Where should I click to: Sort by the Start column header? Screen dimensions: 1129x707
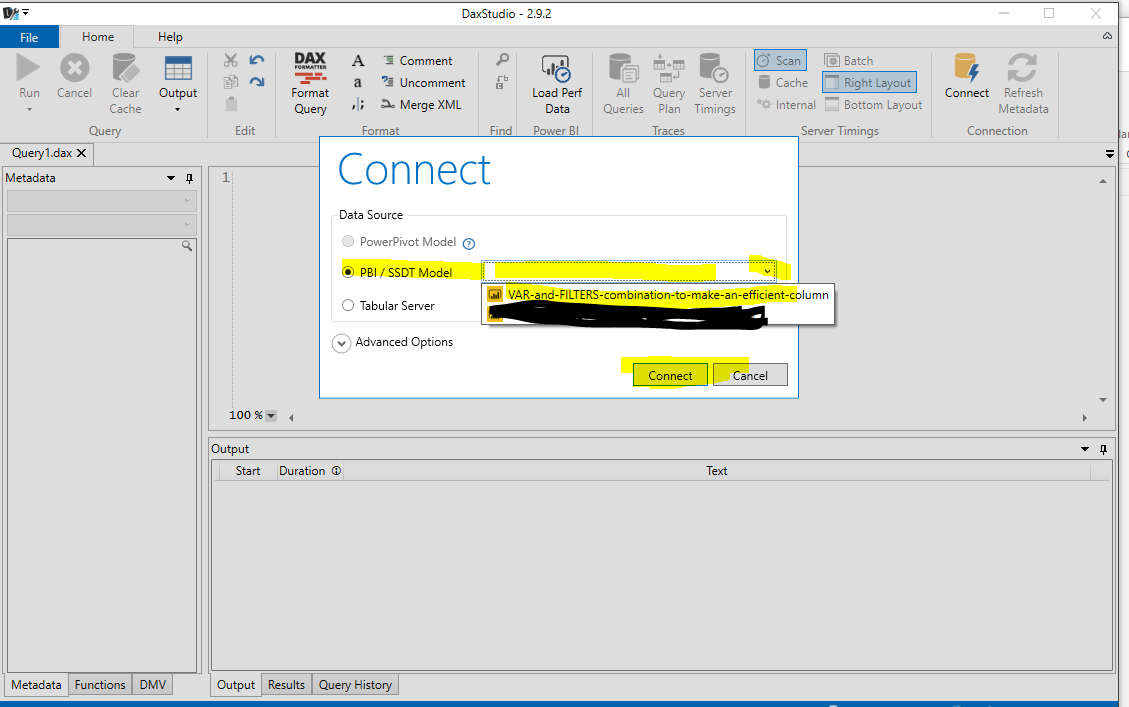click(248, 471)
